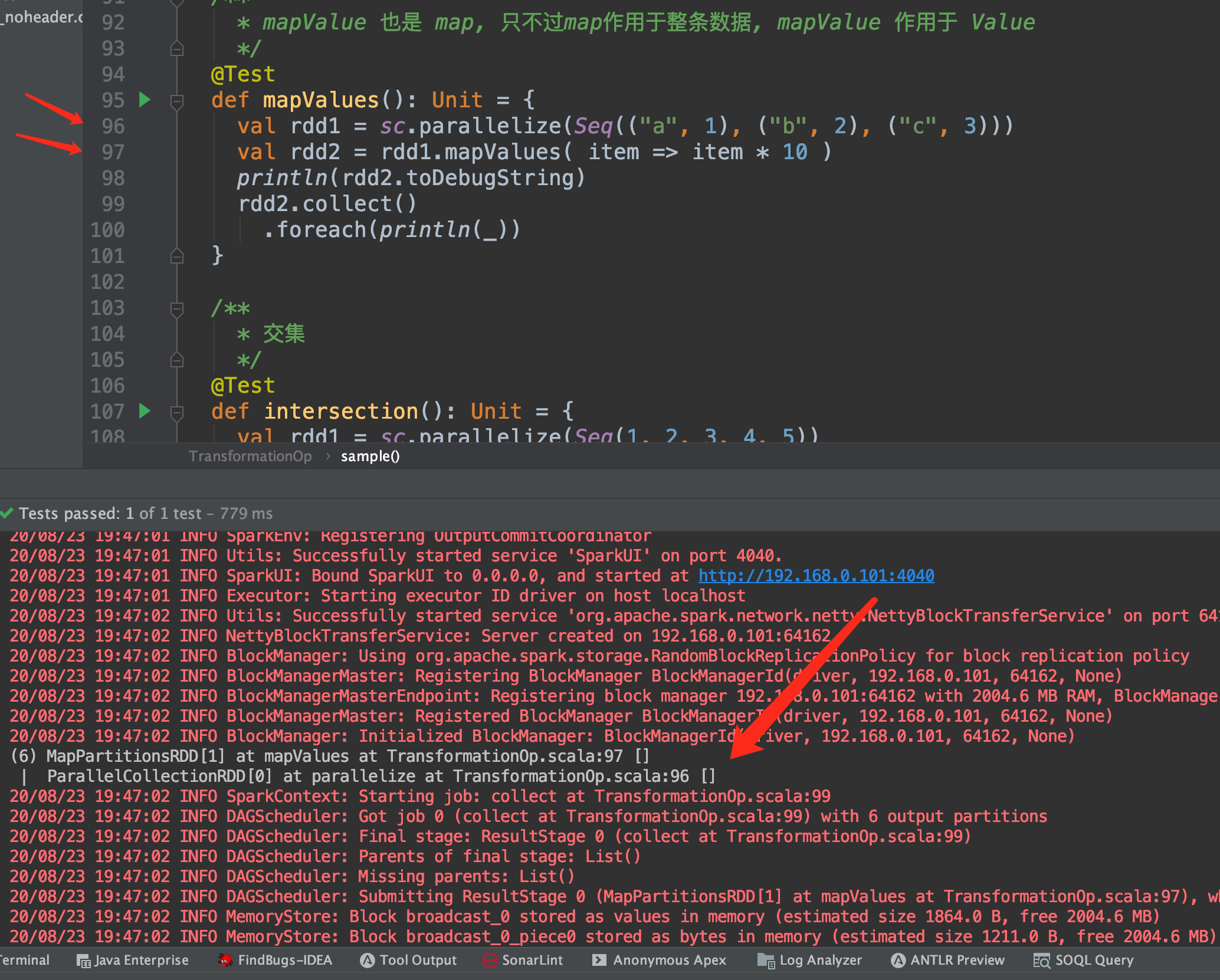Switch to the Terminal tab
Screen dimensions: 1220x980
(24, 961)
